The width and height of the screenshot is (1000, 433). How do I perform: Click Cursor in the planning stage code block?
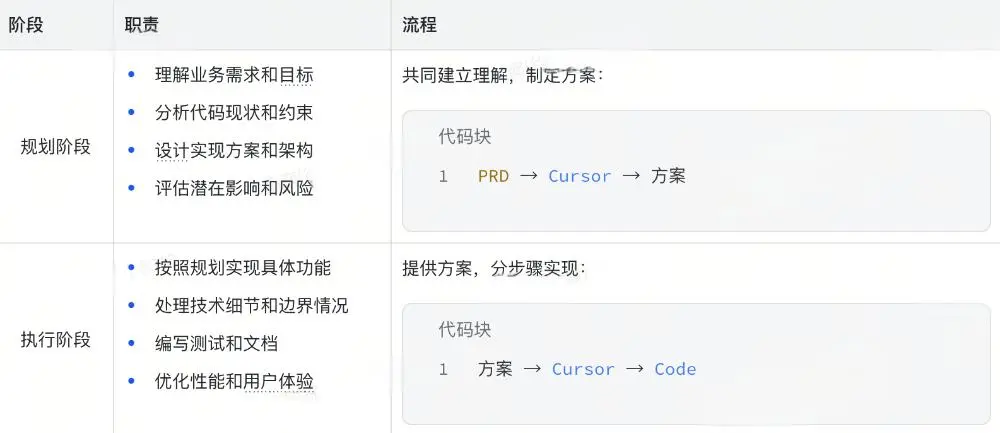(579, 176)
